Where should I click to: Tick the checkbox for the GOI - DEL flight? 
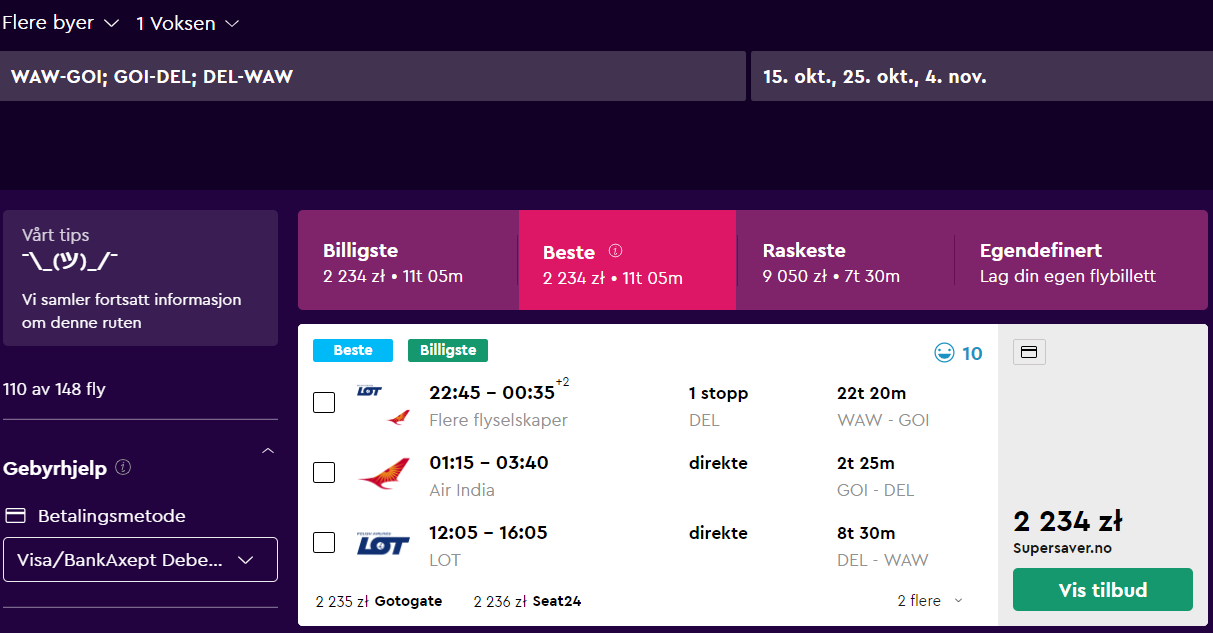pos(324,472)
